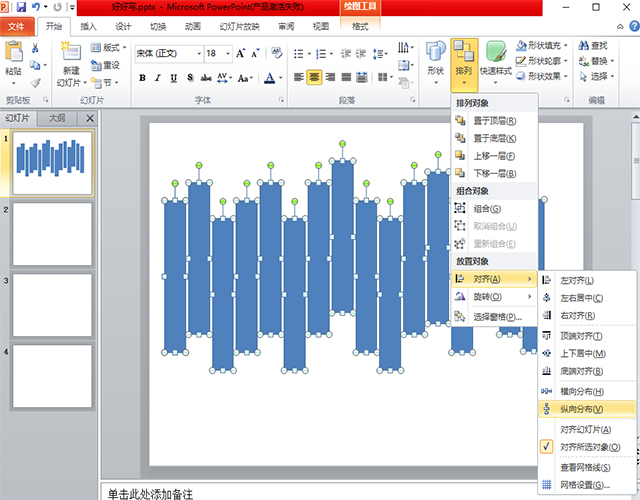Expand the Rotate (旋转) submenu
Screen dimensions: 640x500
[494, 297]
